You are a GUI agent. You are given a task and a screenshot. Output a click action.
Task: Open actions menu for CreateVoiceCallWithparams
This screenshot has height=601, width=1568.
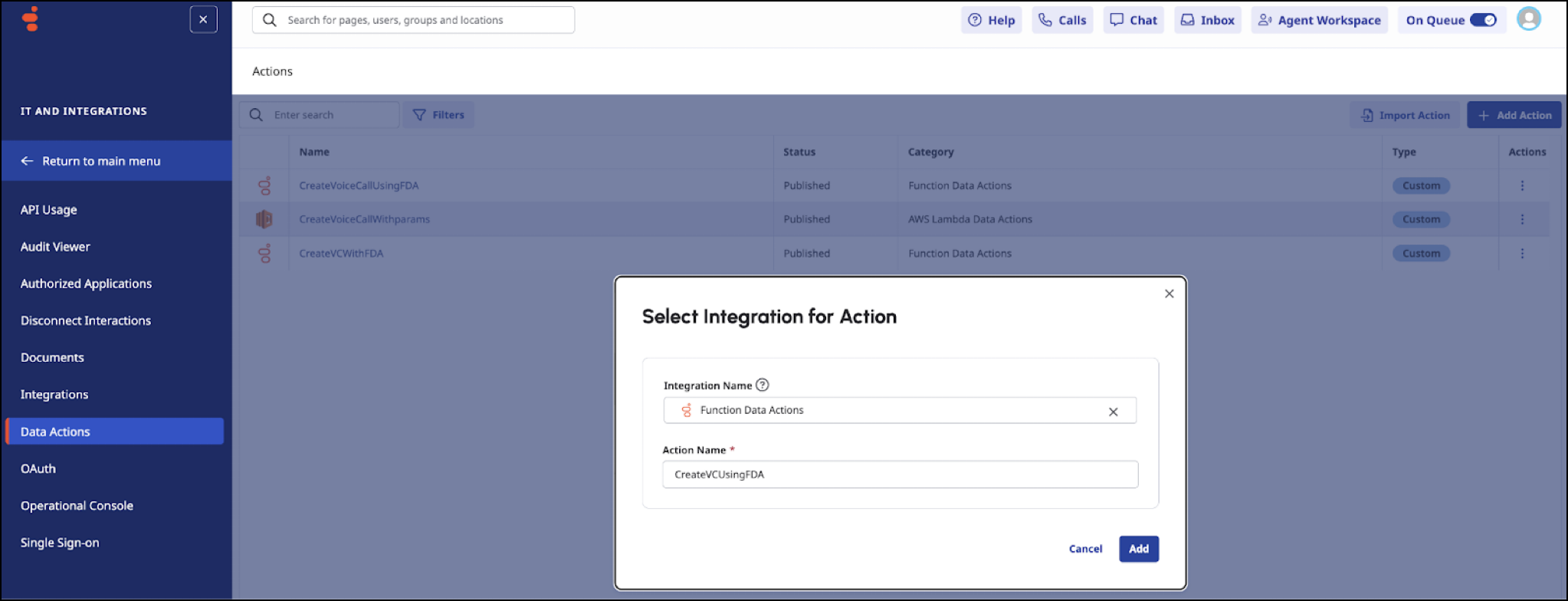(x=1522, y=219)
